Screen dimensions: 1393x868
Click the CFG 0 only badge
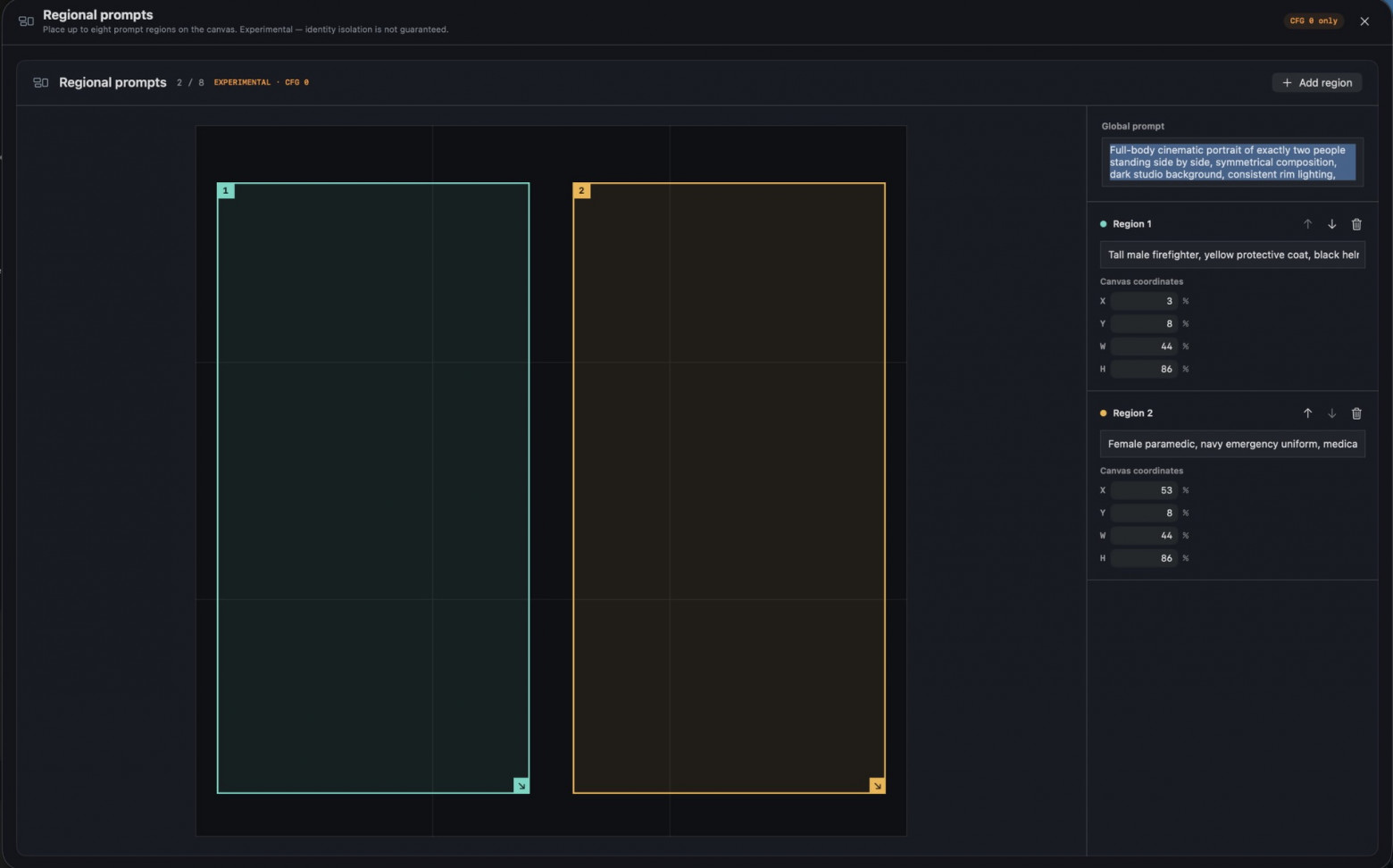coord(1314,21)
